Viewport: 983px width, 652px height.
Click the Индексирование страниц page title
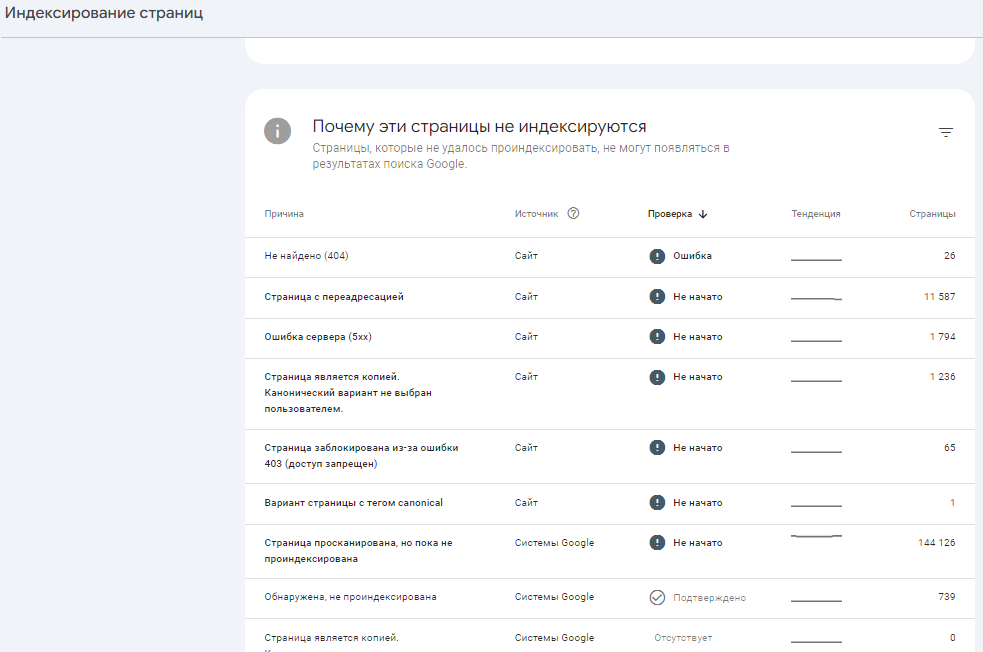point(104,13)
